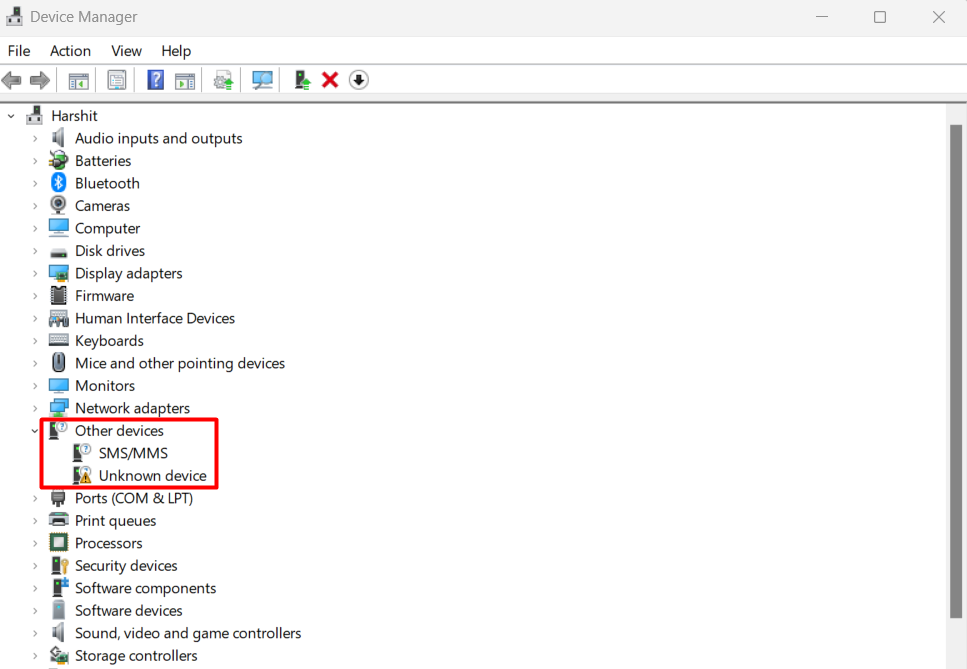Click the Help question mark toolbar icon
The image size is (967, 669).
[155, 80]
